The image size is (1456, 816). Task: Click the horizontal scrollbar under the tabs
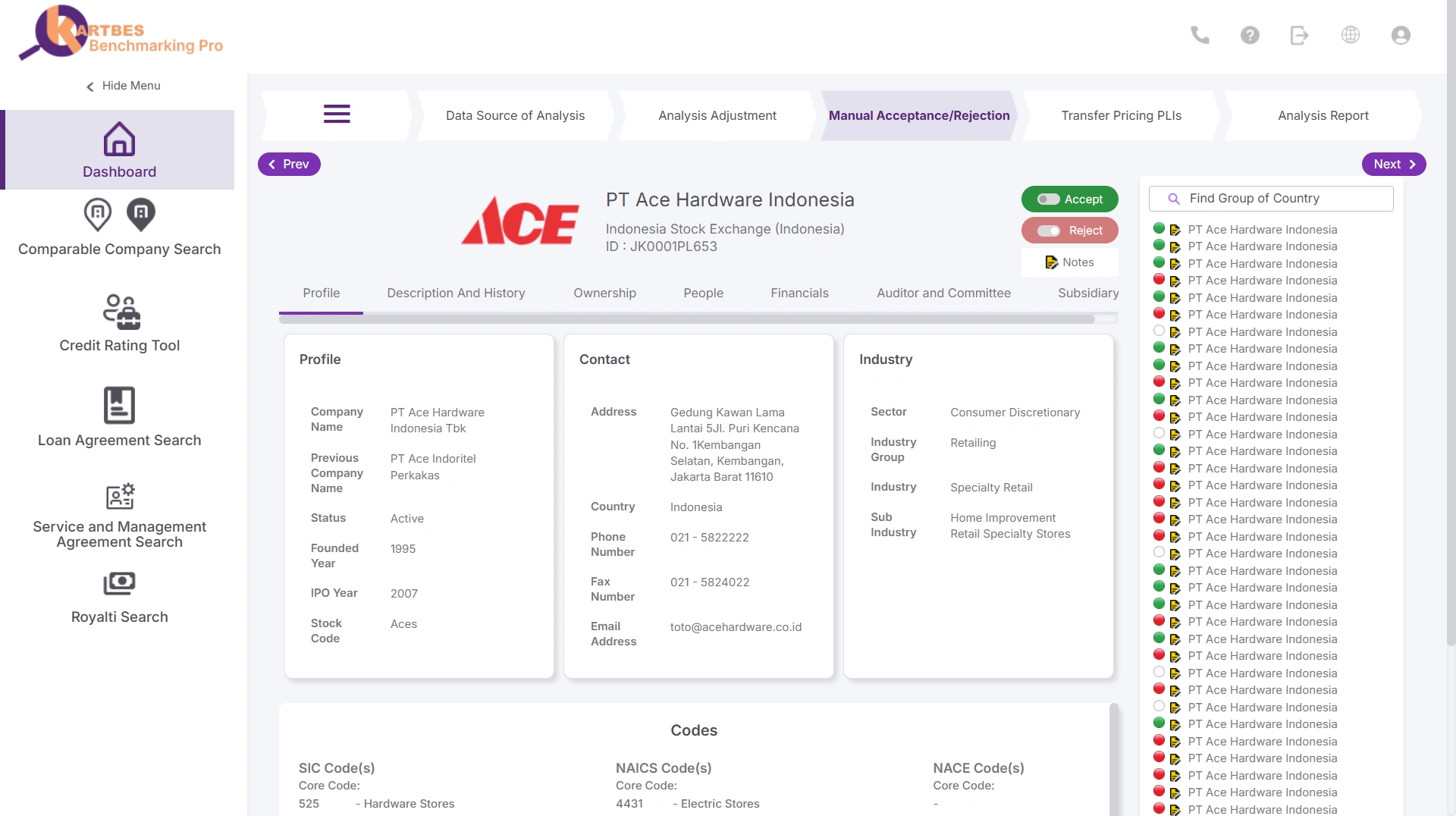686,319
